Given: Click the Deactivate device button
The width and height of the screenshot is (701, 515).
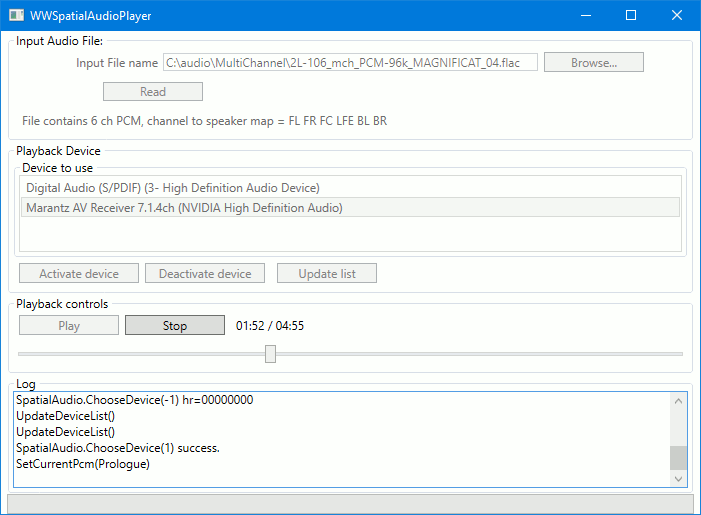Looking at the screenshot, I should click(205, 274).
